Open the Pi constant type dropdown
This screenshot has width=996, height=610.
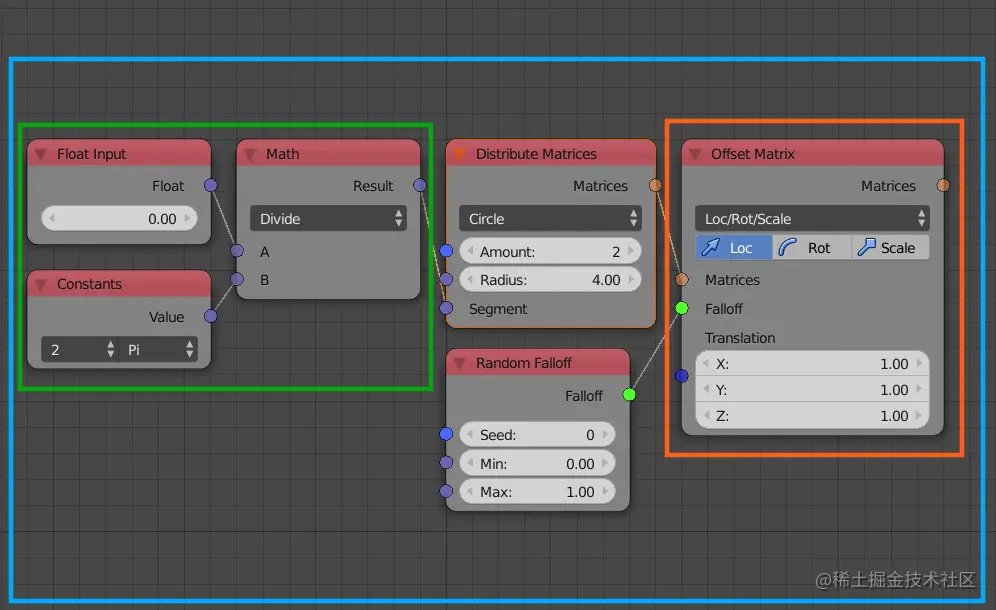(159, 349)
